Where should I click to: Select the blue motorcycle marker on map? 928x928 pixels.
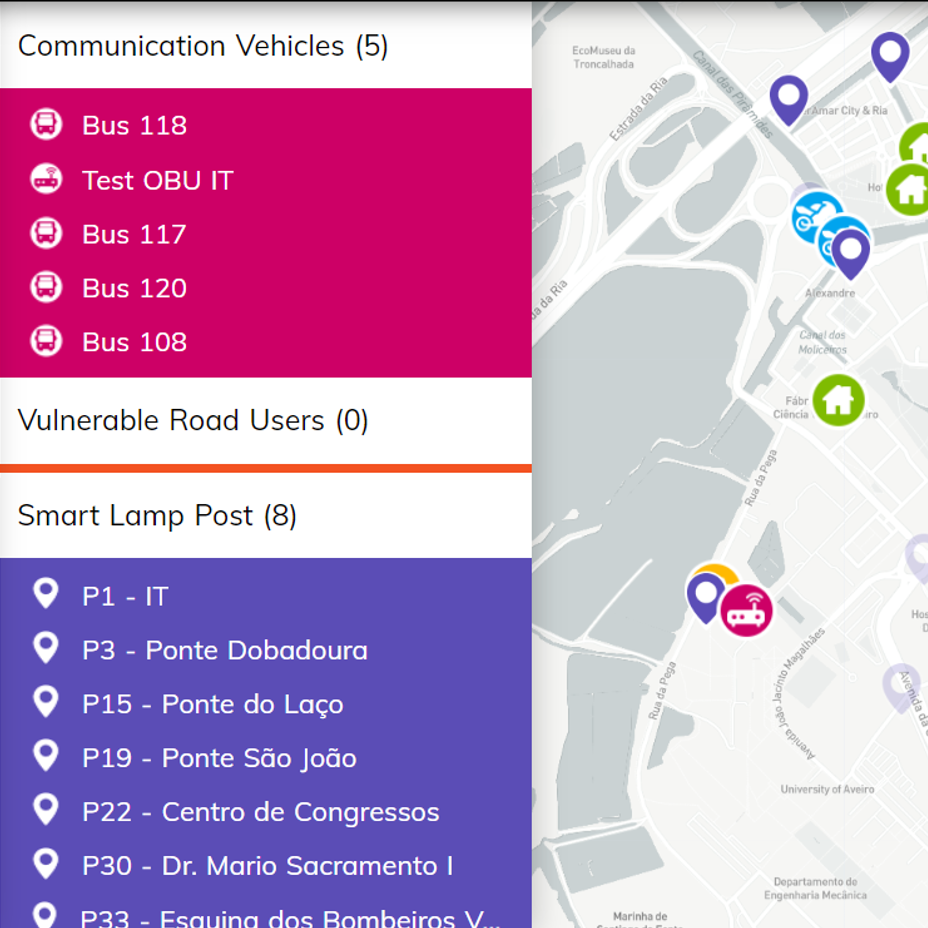click(x=816, y=215)
